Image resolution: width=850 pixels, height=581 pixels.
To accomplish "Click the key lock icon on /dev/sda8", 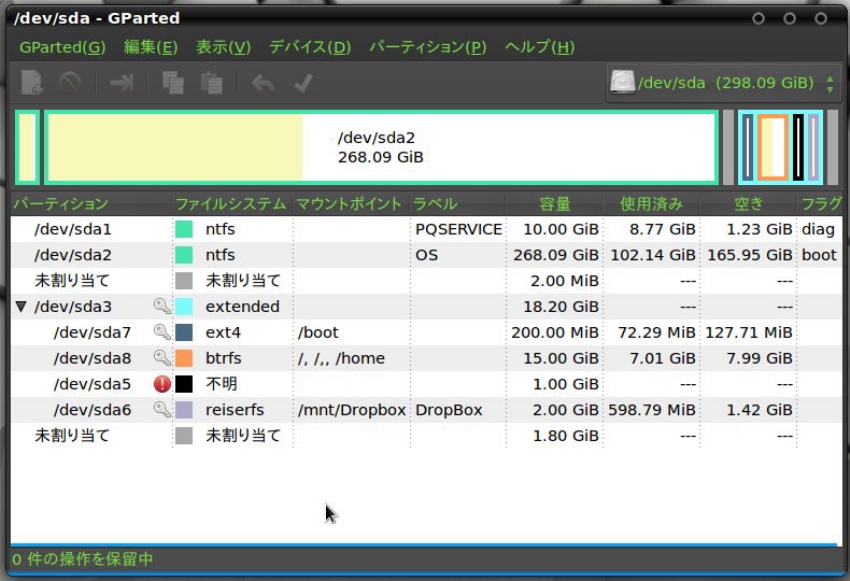I will coord(162,358).
